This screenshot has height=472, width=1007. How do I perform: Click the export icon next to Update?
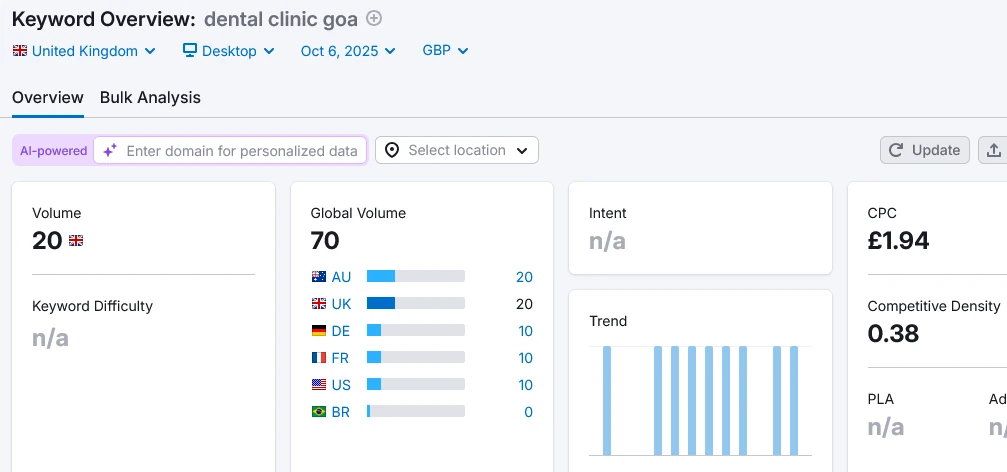(x=993, y=150)
